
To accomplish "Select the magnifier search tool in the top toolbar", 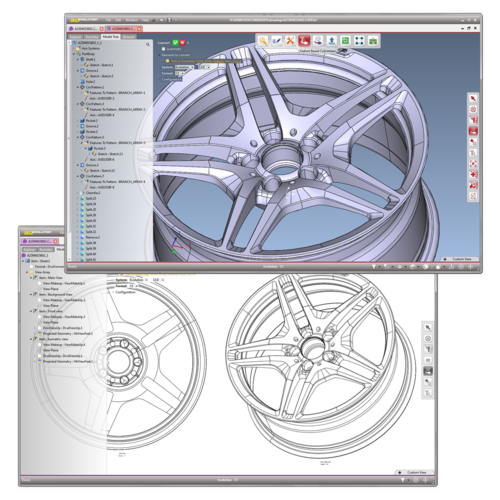I will pos(263,41).
